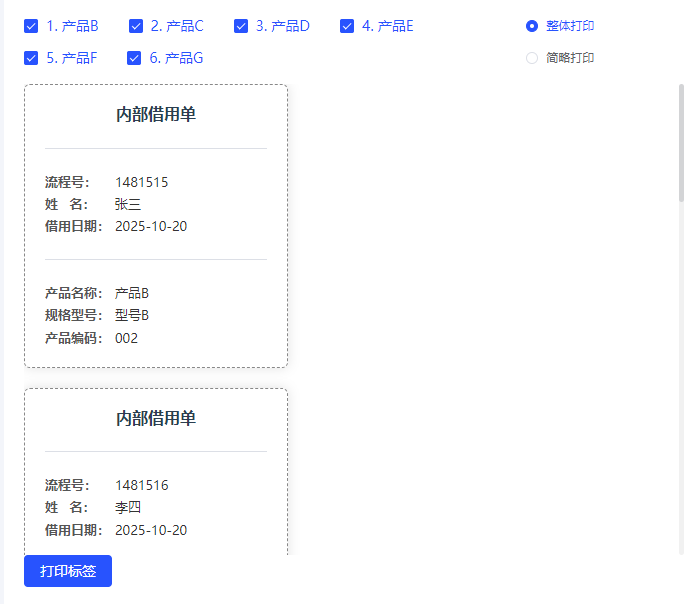This screenshot has width=694, height=604.
Task: Click the first card's 内部借用单 title
Action: click(x=156, y=114)
